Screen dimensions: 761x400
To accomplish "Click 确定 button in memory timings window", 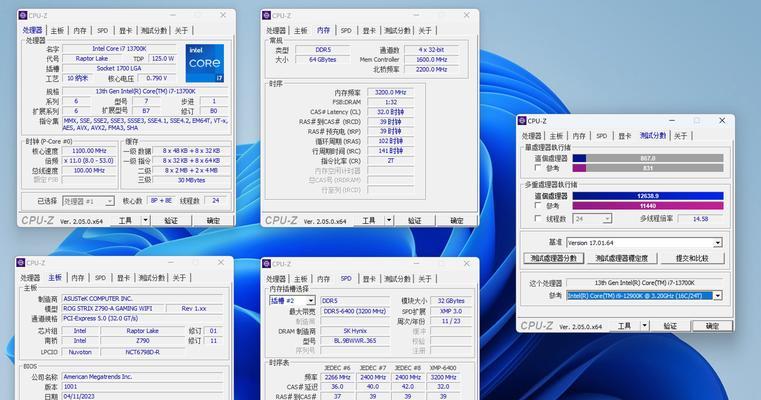I will pyautogui.click(x=456, y=220).
